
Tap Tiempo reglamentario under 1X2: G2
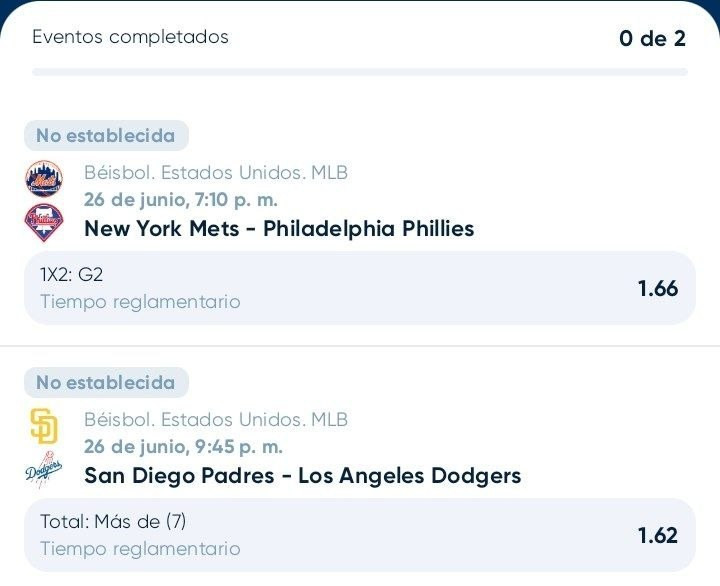coord(141,302)
